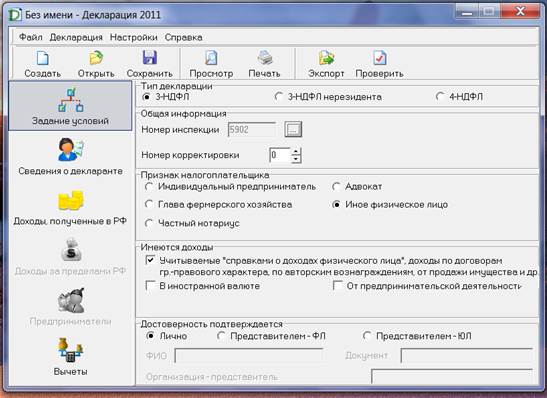
Task: Click the Создать (new declaration) toolbar icon
Action: (x=43, y=58)
